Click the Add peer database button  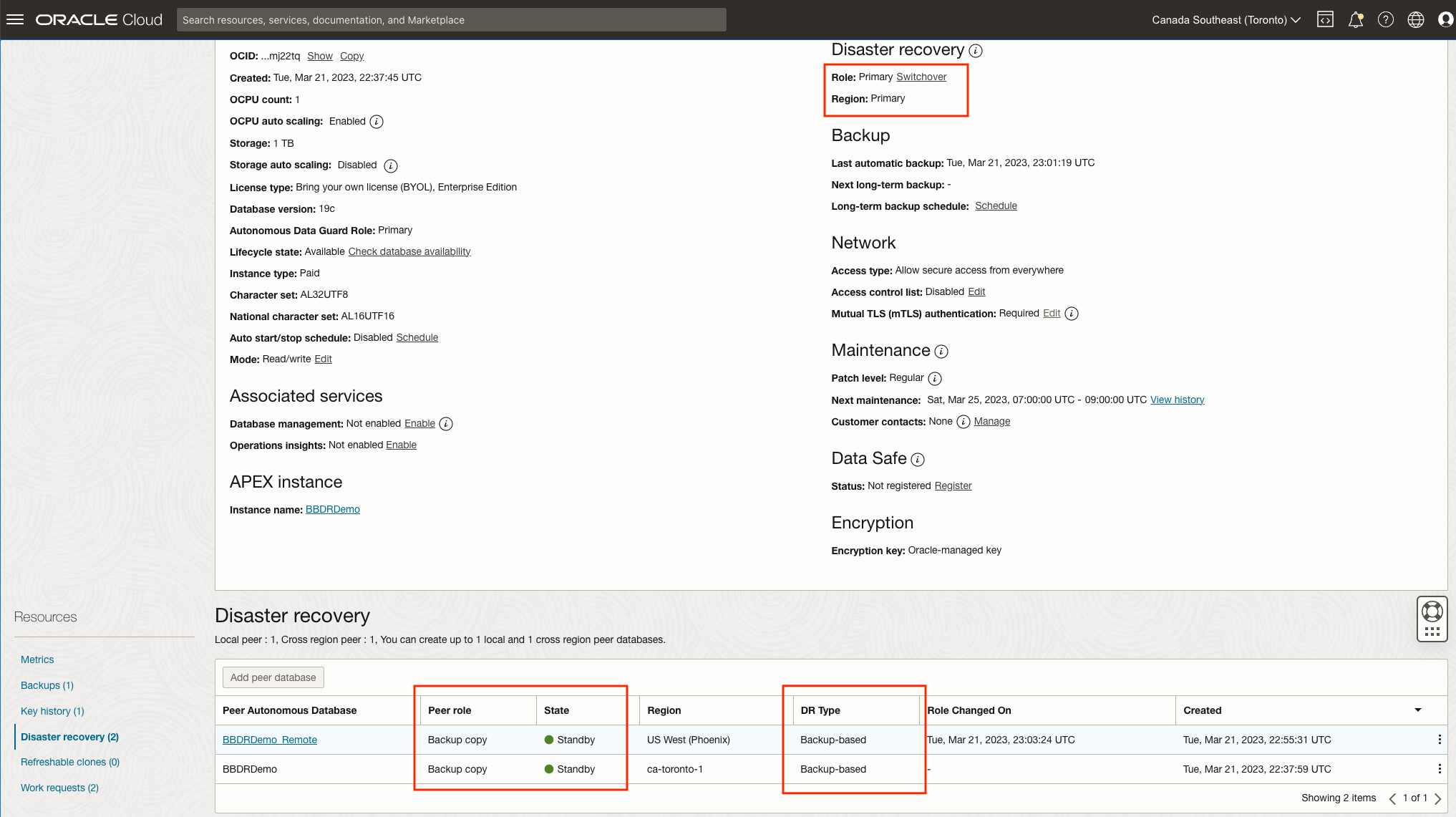(x=273, y=677)
